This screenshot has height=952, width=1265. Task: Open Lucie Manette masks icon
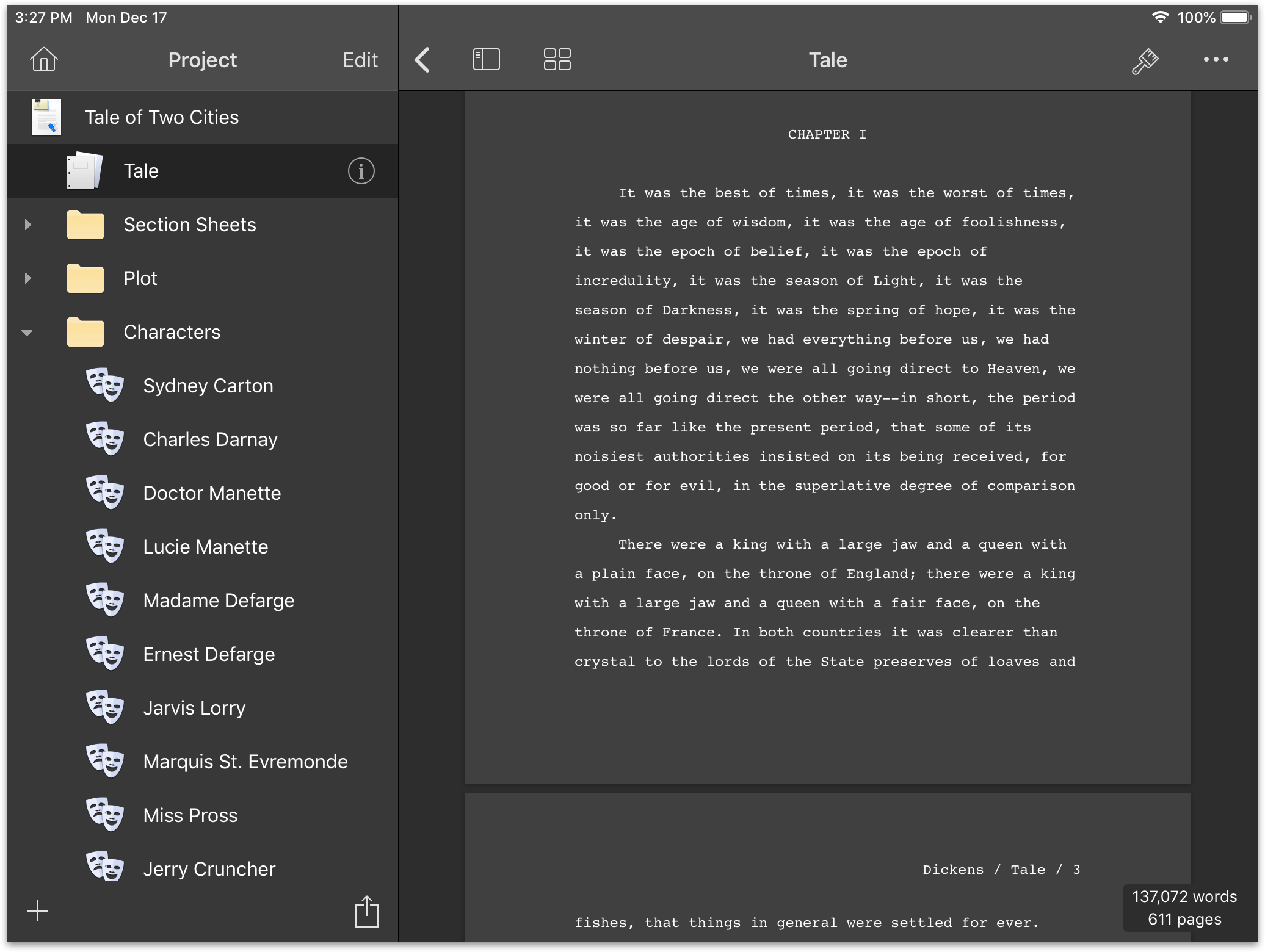coord(105,546)
